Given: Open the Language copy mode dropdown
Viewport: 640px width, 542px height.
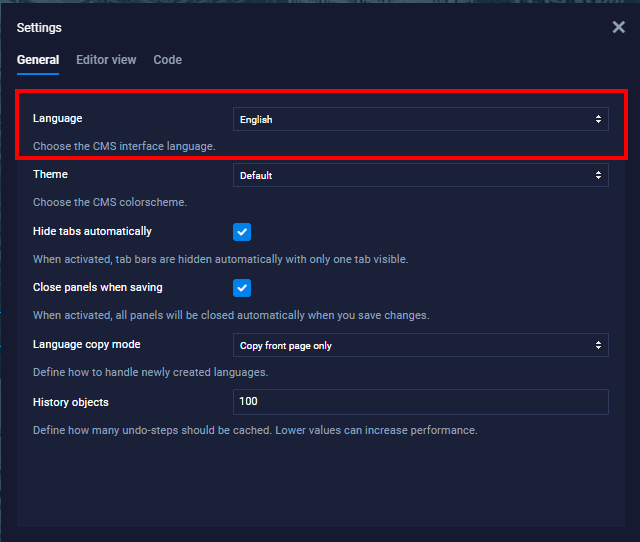Looking at the screenshot, I should tap(420, 345).
